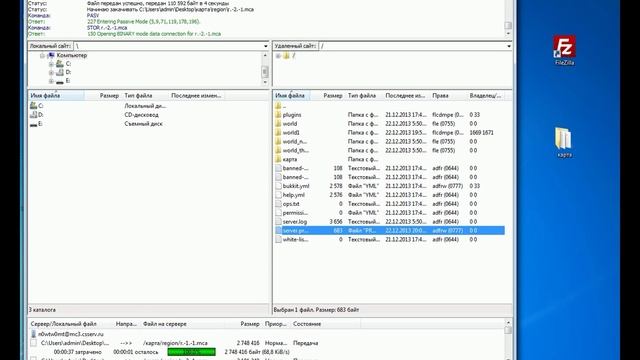Sort local files by Последнее измен... column
This screenshot has width=640, height=360.
(196, 96)
